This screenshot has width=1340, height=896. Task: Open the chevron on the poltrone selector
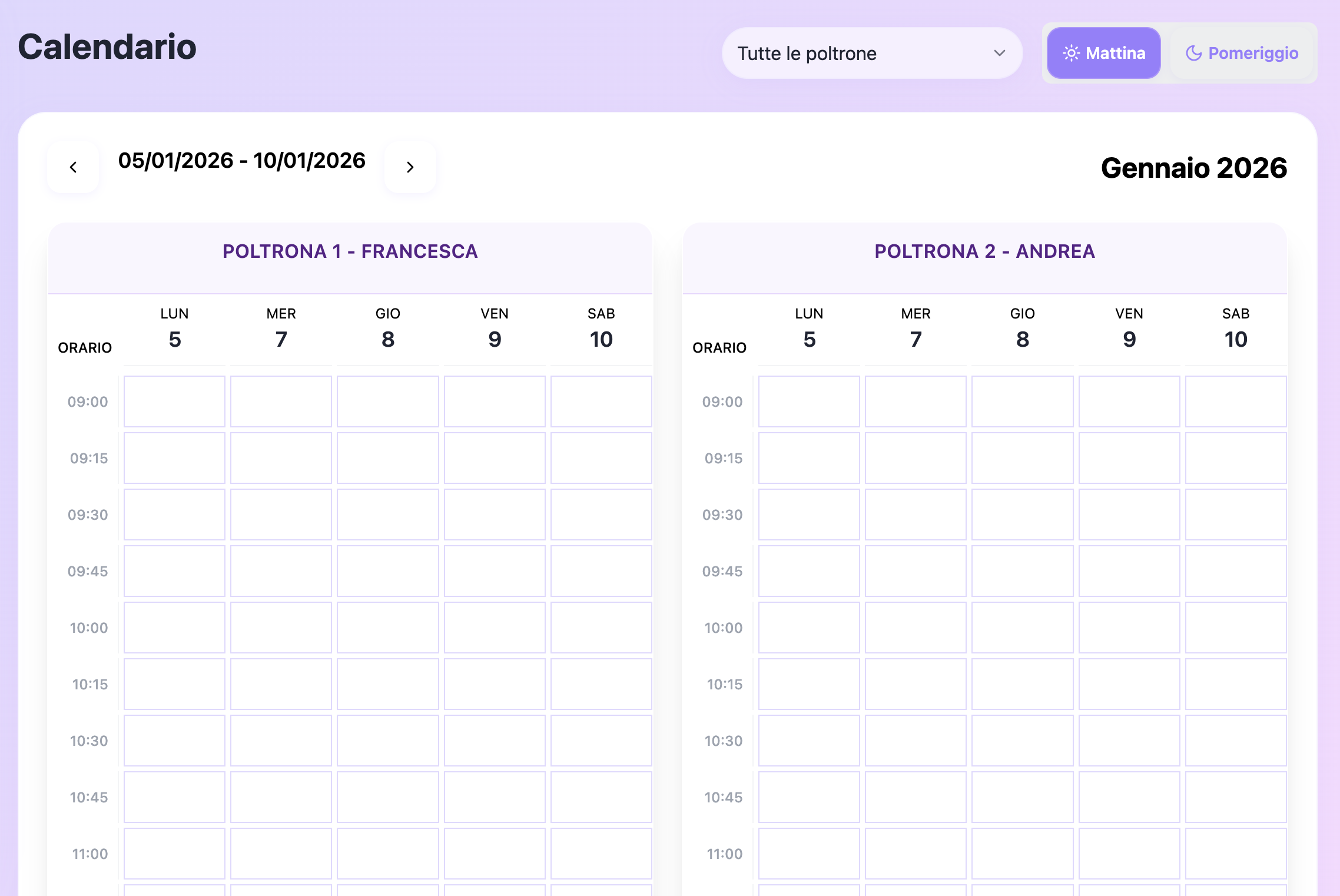point(998,53)
